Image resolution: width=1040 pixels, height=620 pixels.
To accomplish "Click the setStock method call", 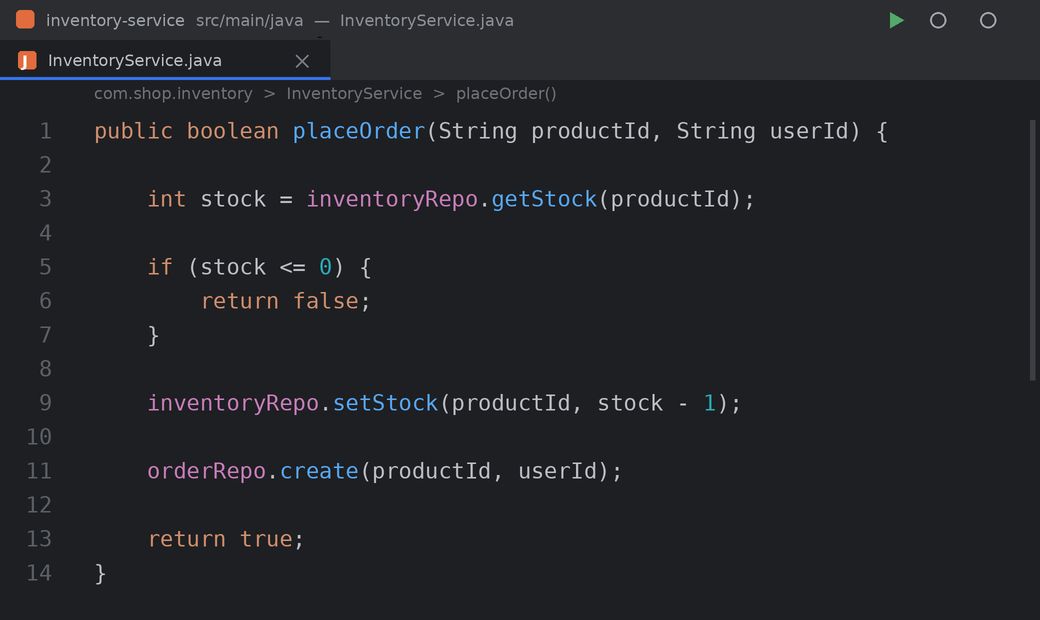I will coord(385,403).
